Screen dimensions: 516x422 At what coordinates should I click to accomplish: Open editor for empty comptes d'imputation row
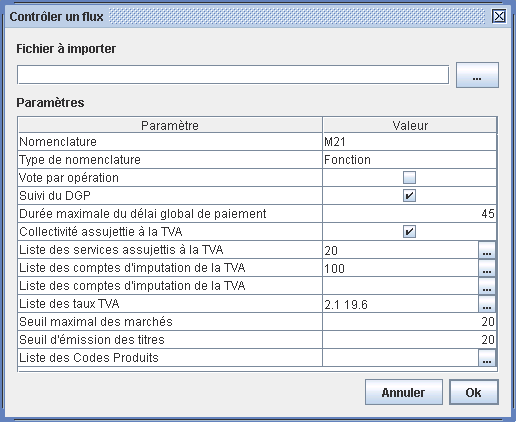click(x=487, y=286)
